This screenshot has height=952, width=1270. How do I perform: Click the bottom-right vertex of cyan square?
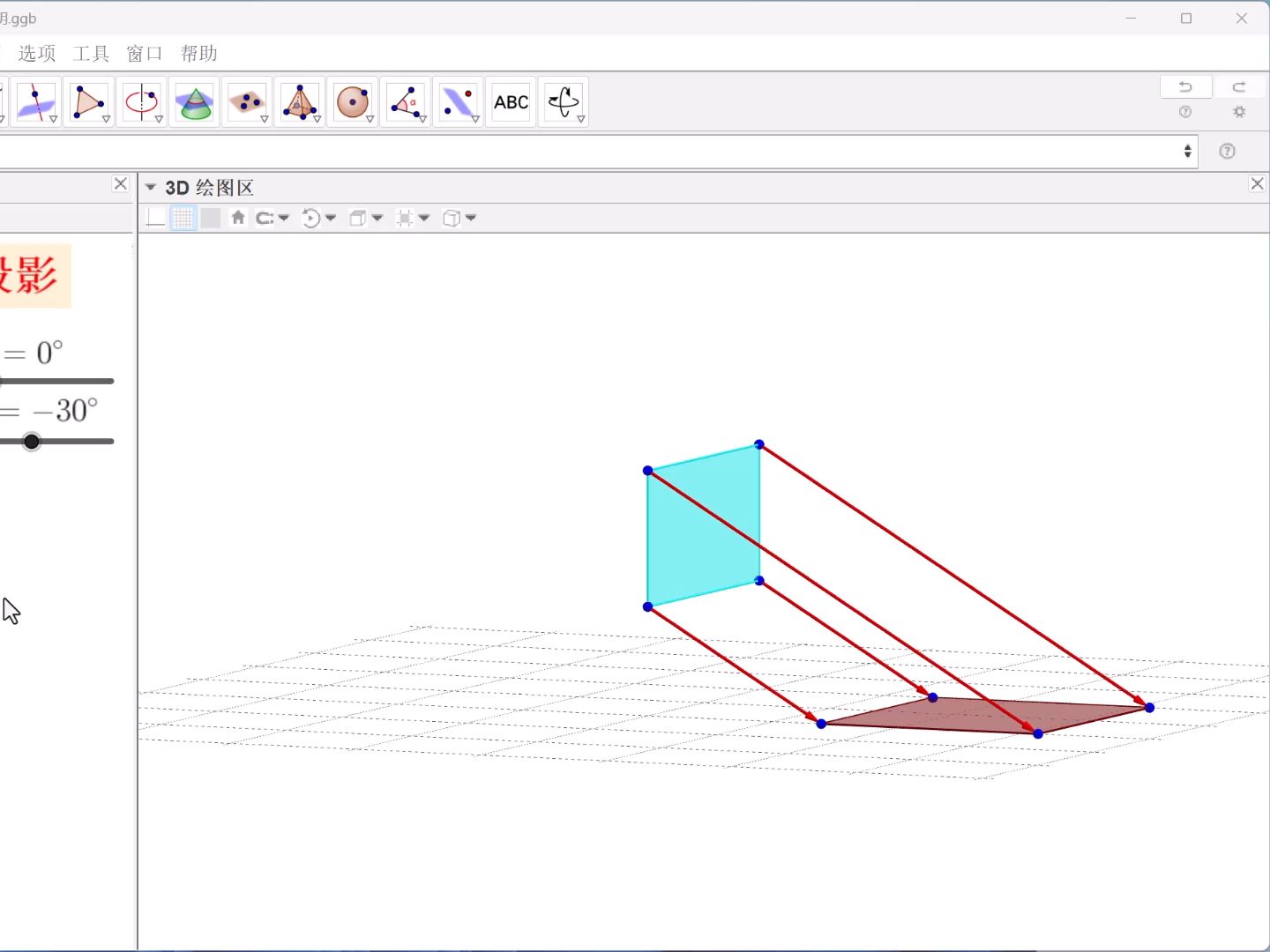(759, 581)
